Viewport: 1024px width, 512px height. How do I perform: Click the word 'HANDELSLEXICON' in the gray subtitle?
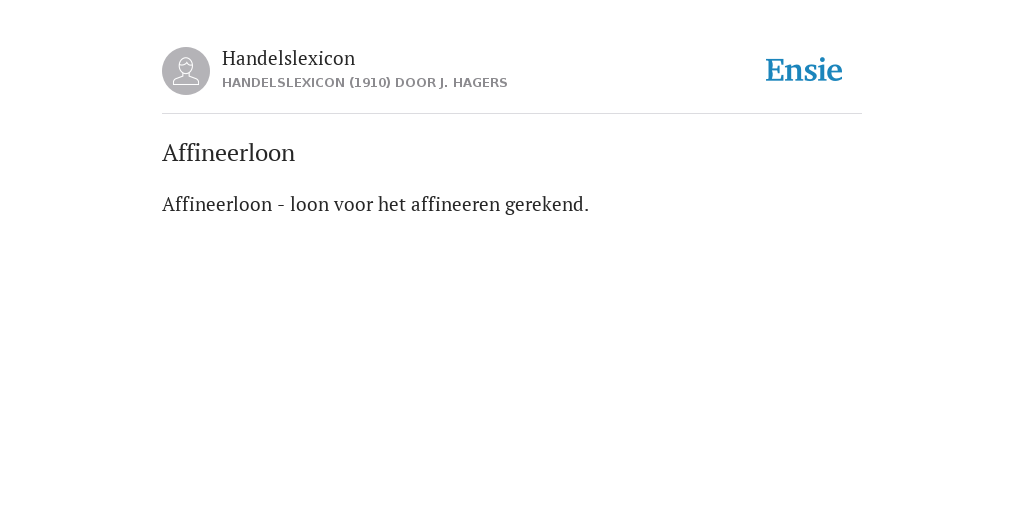tap(283, 83)
